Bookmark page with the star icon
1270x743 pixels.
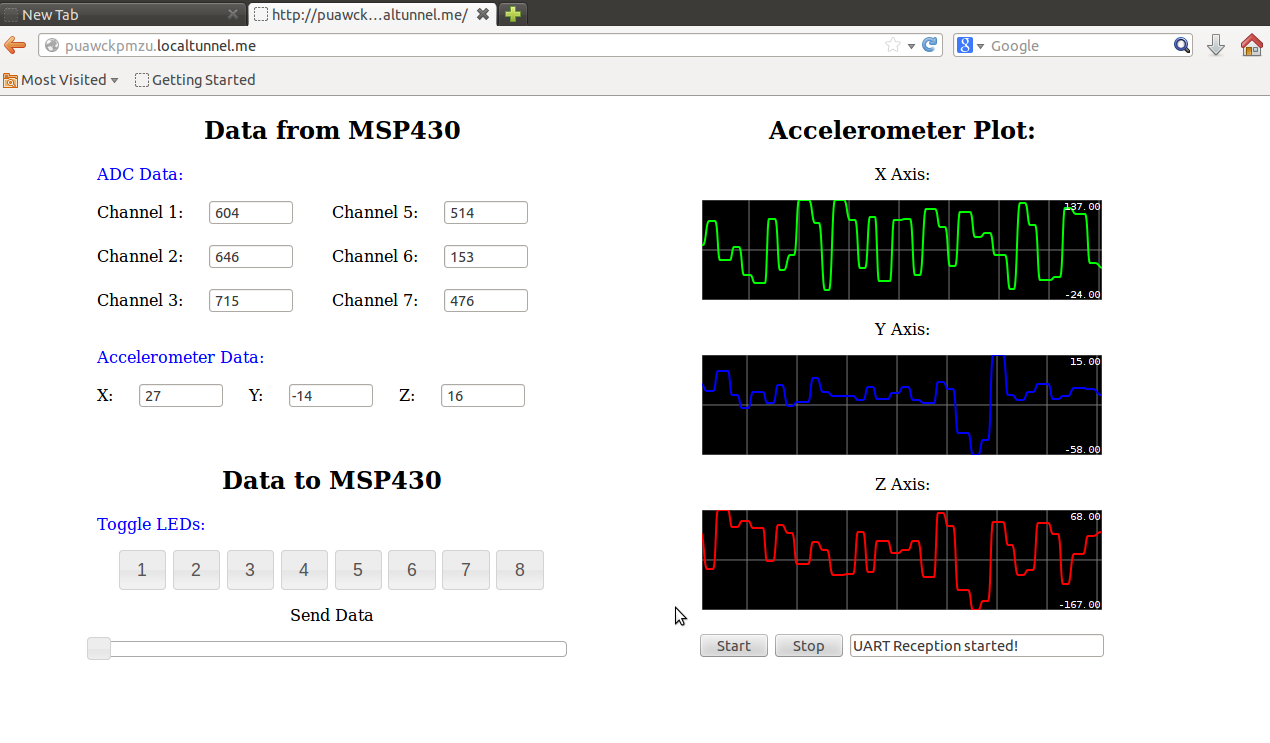[x=892, y=45]
